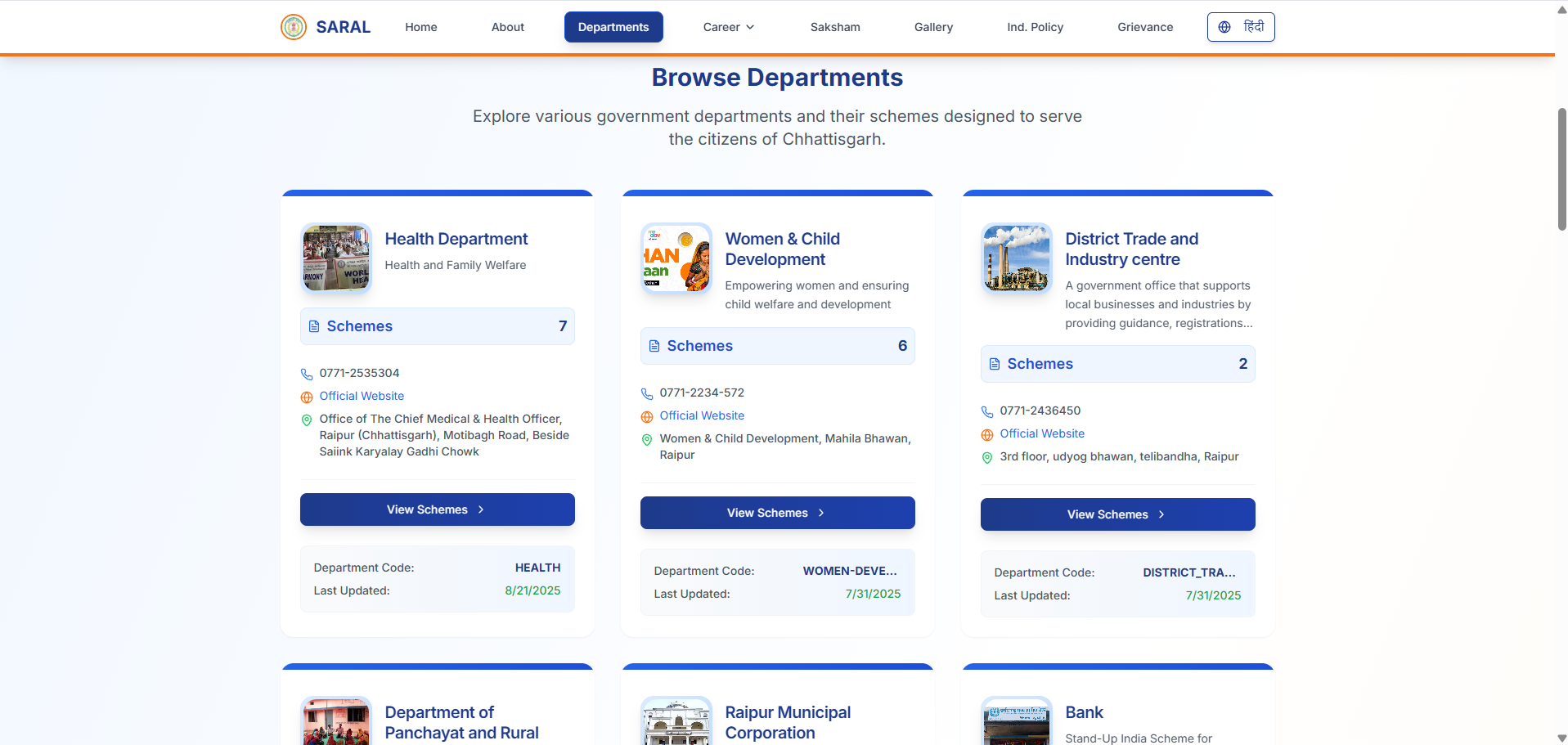Viewport: 1568px width, 745px height.
Task: Click the web globe icon in Women & Child card
Action: pos(647,416)
